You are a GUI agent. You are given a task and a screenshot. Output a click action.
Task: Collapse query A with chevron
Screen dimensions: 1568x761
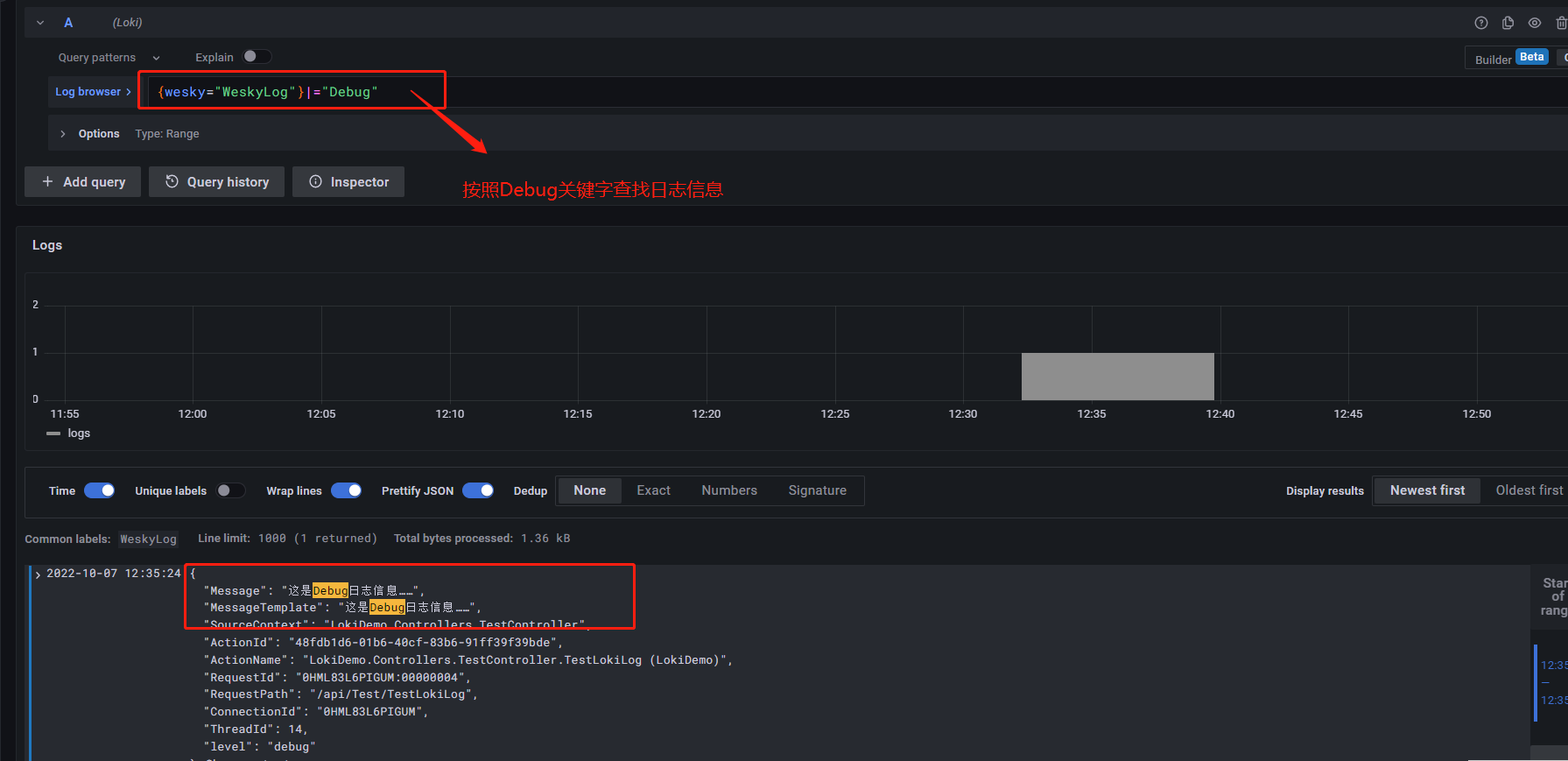tap(40, 23)
